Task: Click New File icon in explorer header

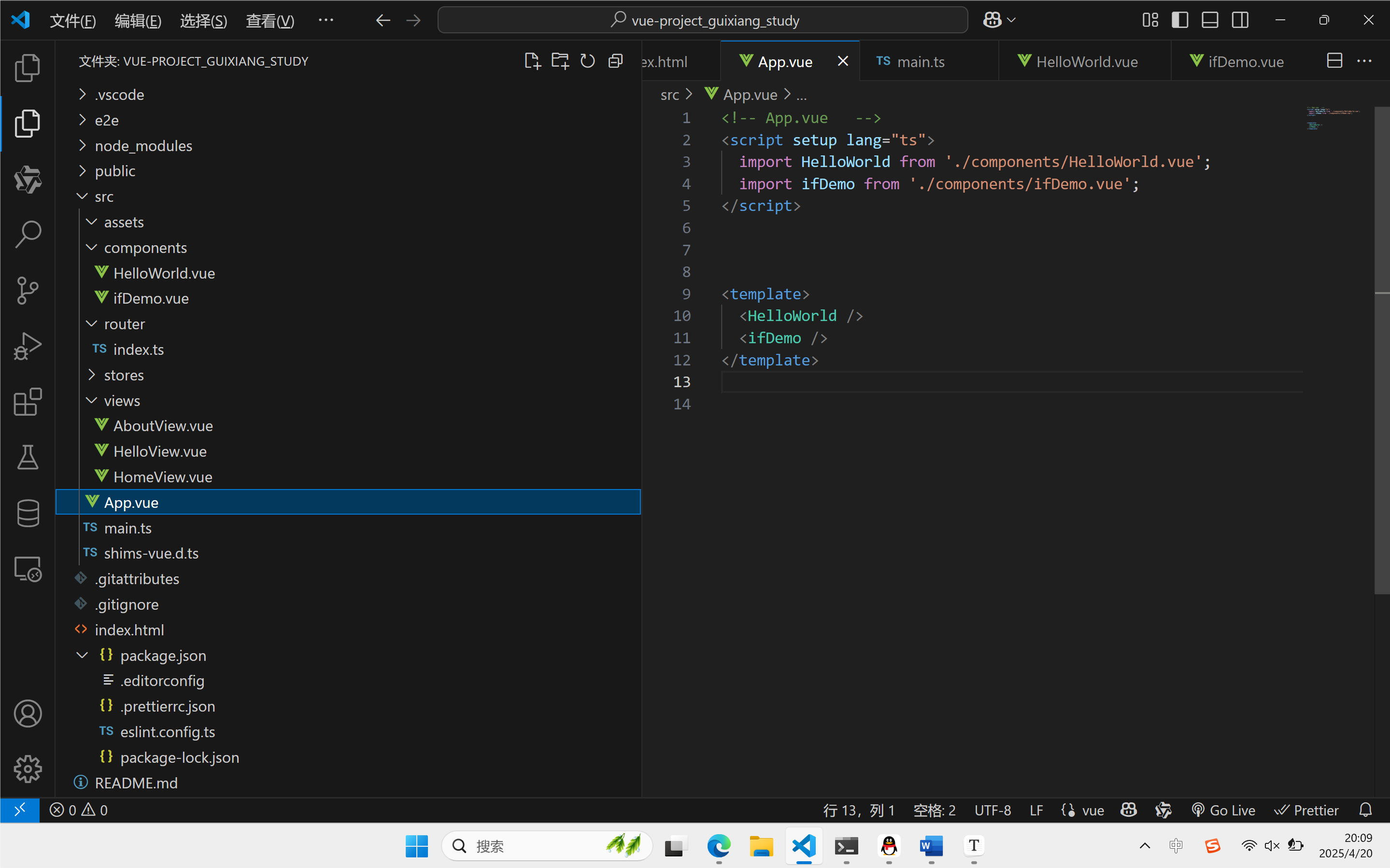Action: coord(532,61)
